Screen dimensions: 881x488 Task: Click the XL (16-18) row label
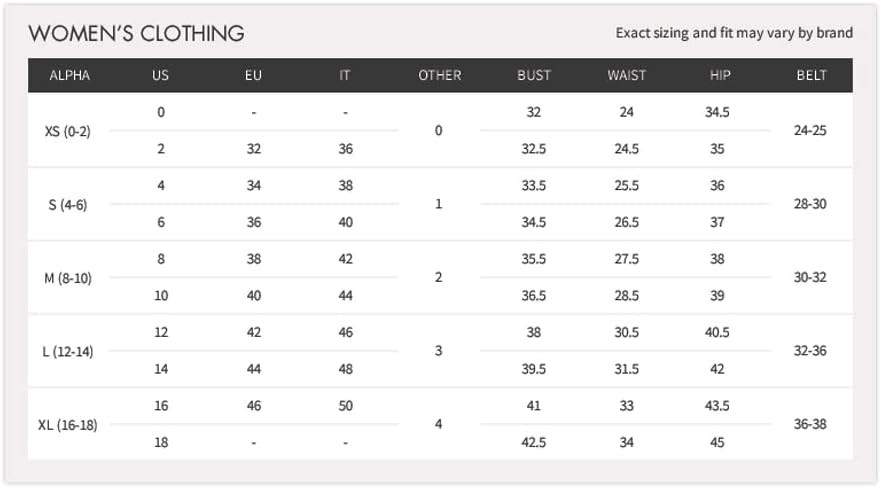point(68,425)
